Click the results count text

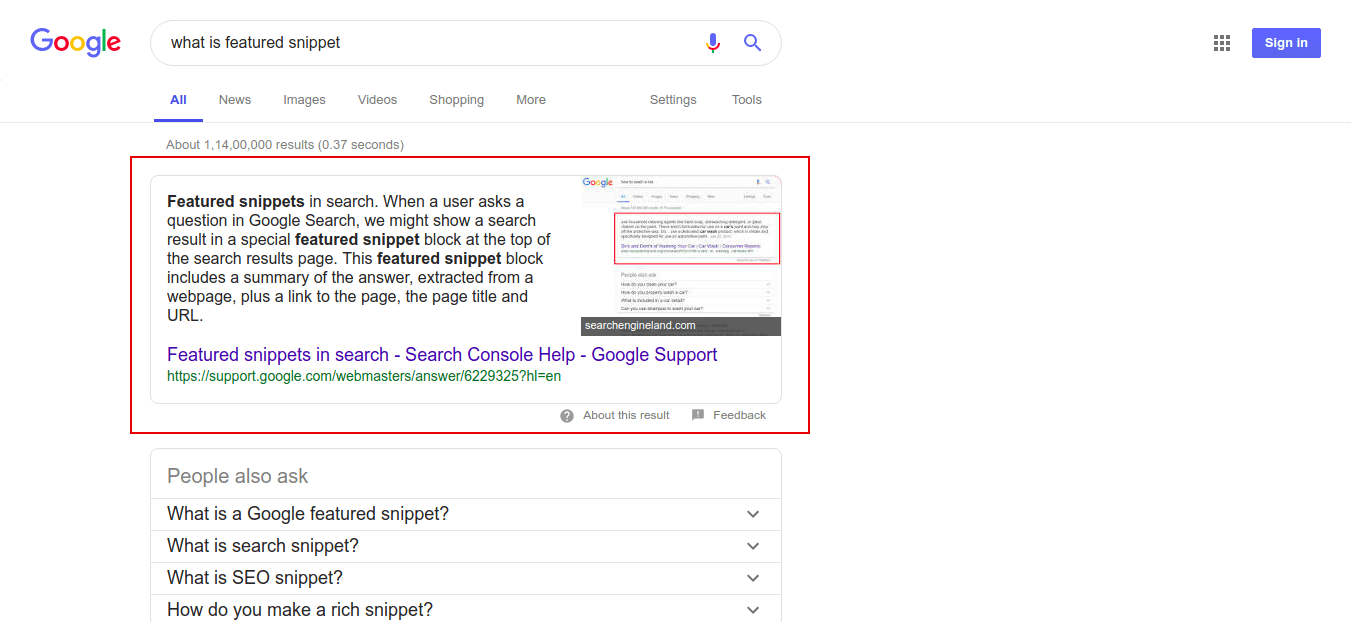pos(285,145)
